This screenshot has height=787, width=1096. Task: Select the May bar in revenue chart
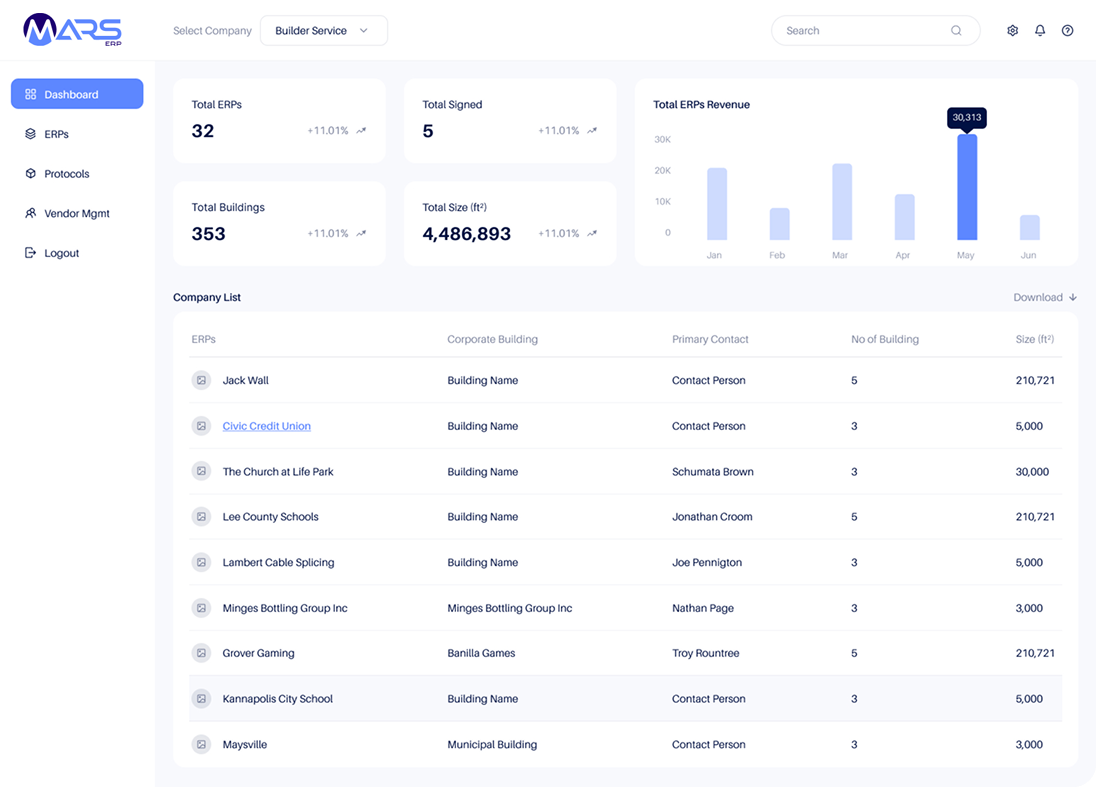click(x=966, y=187)
